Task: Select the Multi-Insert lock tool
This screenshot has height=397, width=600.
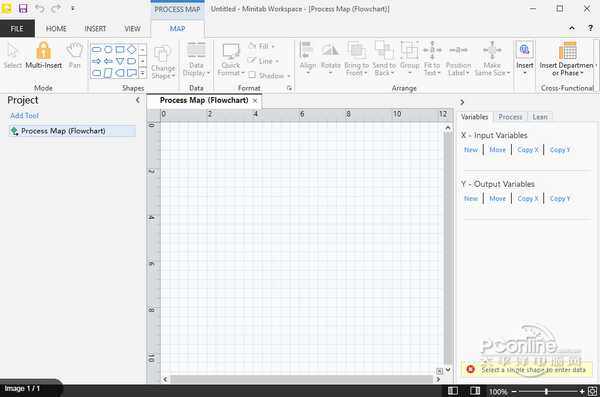Action: coord(43,55)
